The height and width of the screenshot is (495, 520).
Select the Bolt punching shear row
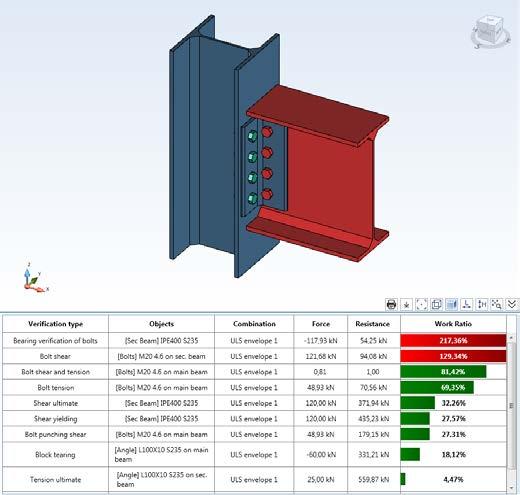click(254, 434)
